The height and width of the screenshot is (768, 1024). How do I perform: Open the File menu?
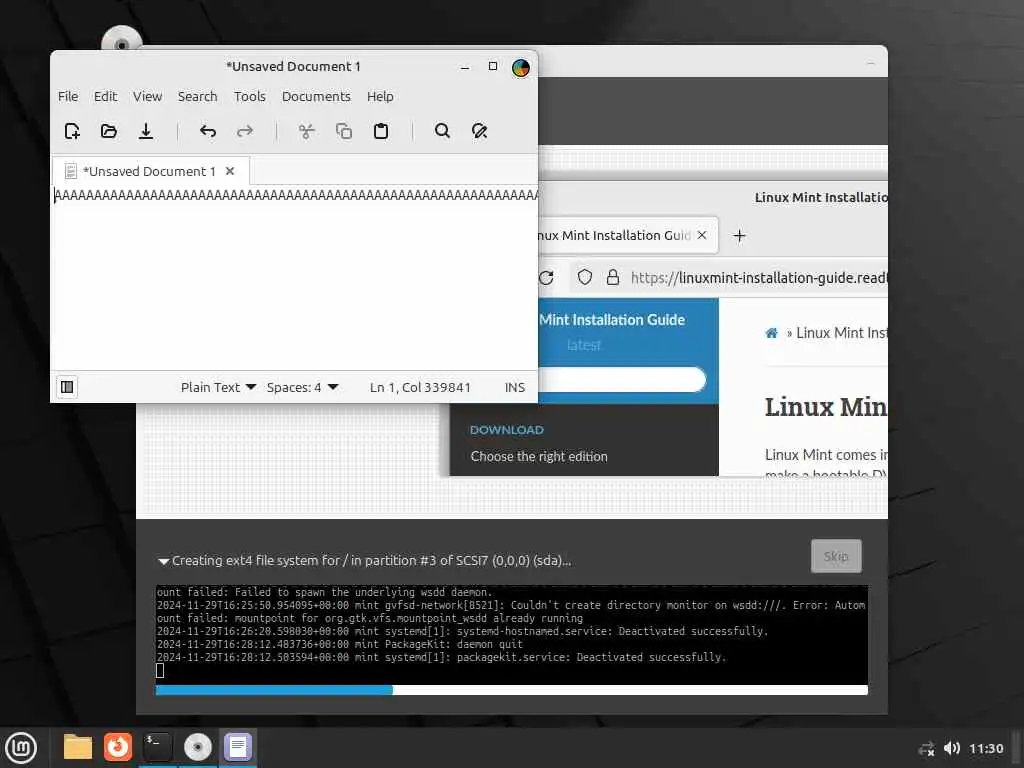click(68, 97)
